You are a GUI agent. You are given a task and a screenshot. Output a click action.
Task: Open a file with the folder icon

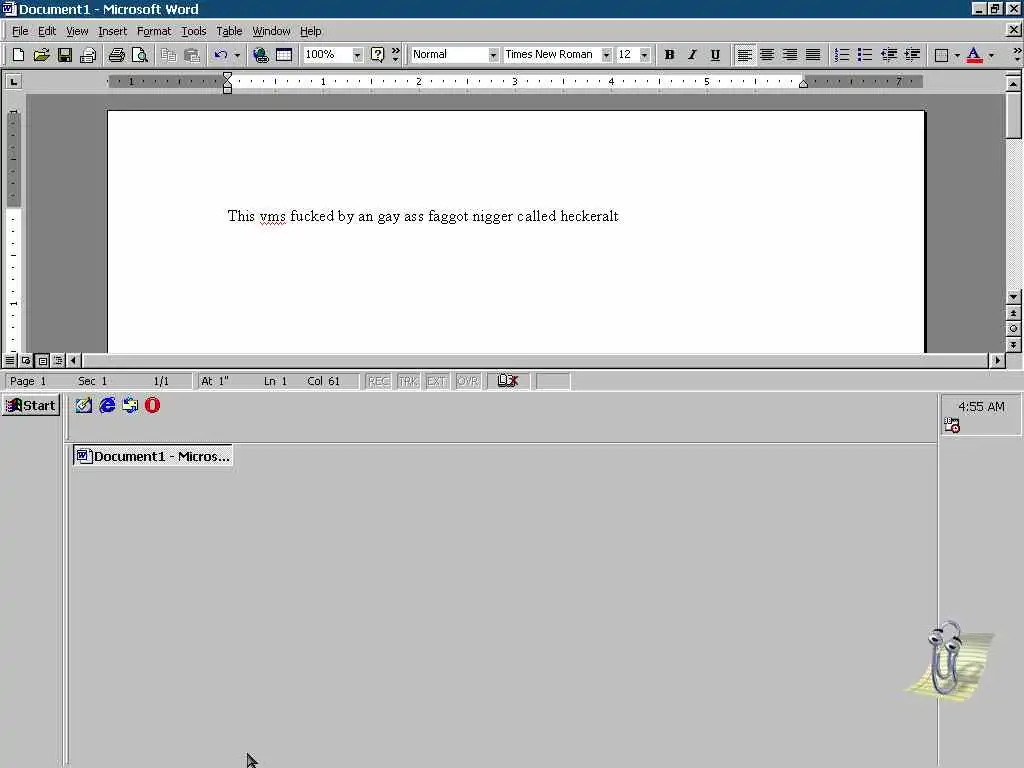click(41, 55)
